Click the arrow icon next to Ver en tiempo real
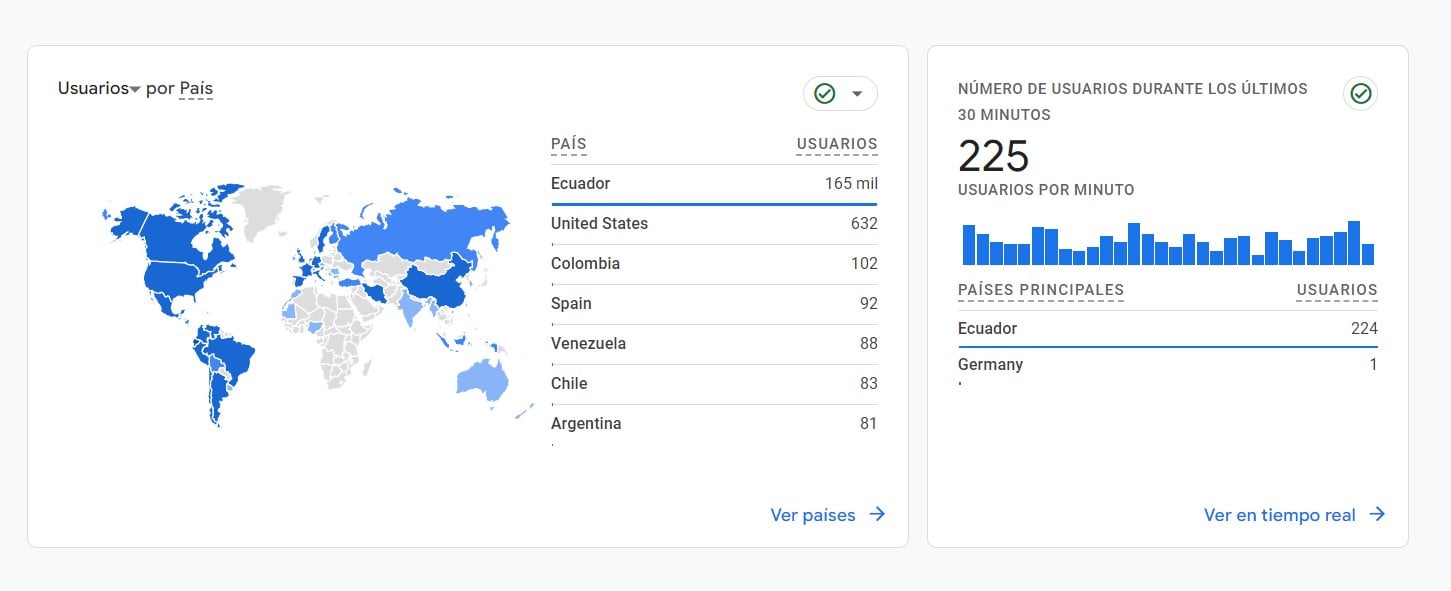 pyautogui.click(x=1375, y=514)
